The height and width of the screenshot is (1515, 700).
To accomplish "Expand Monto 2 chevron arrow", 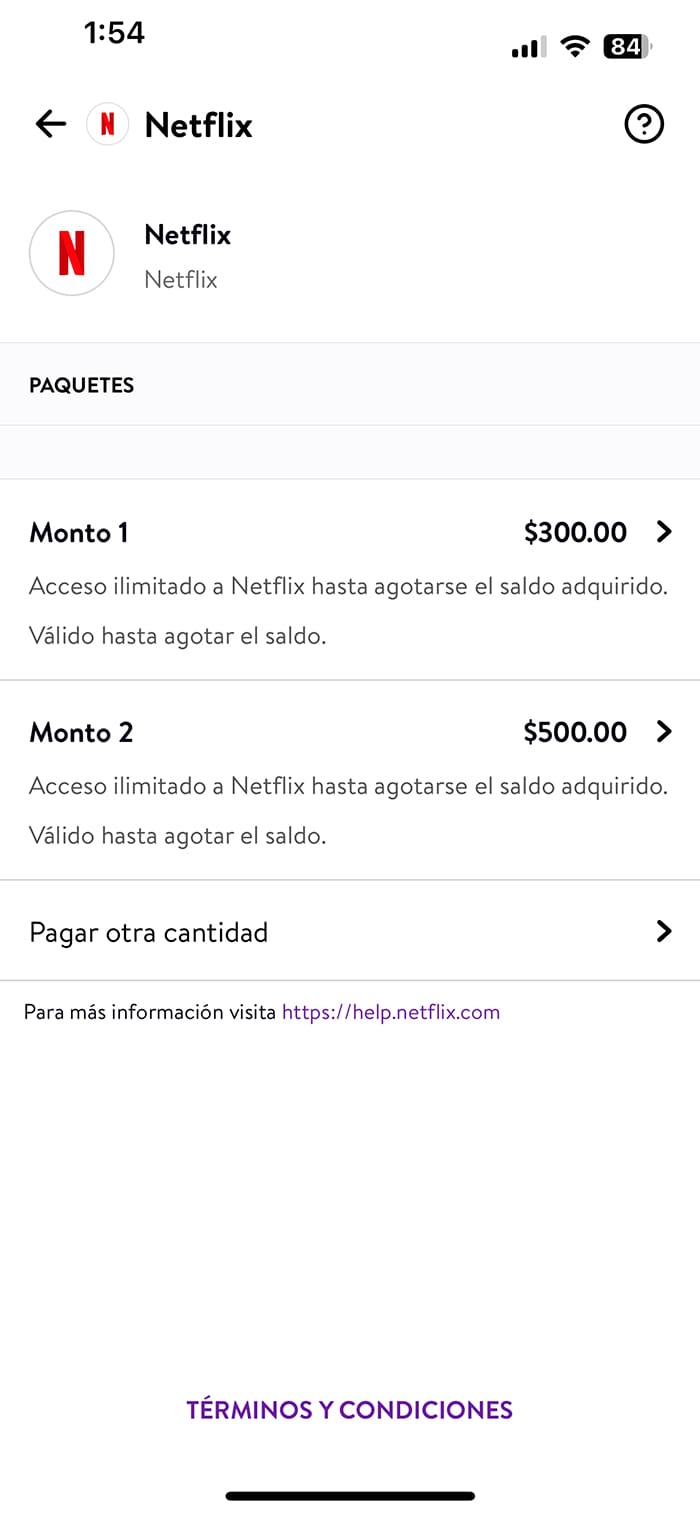I will 664,732.
